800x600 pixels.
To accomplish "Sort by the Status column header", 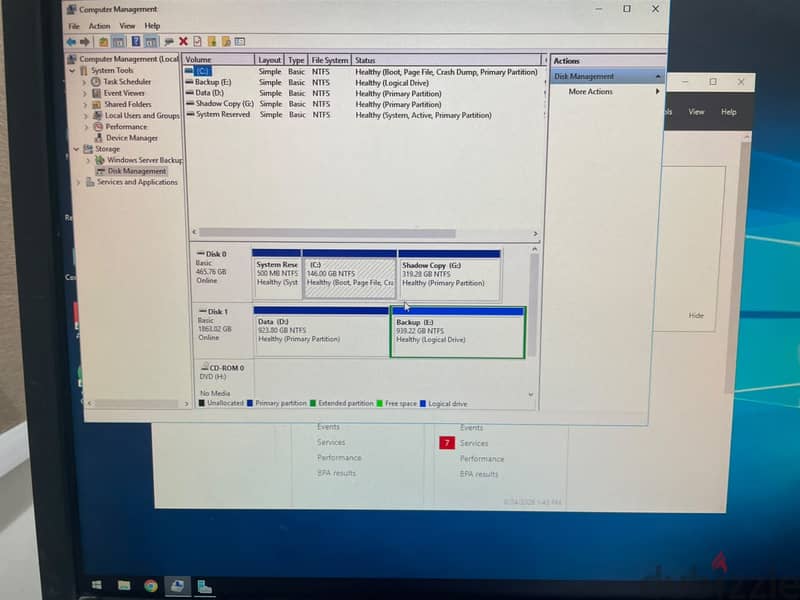I will [x=446, y=60].
